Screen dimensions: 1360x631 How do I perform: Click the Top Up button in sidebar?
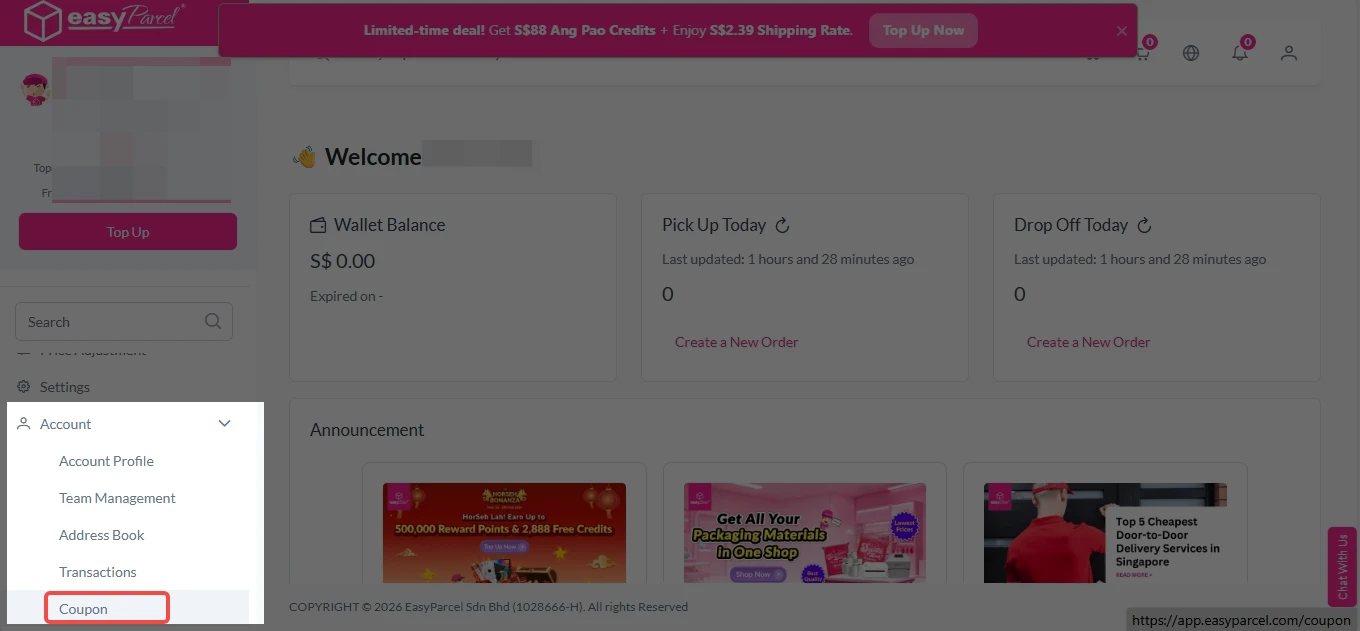coord(128,232)
